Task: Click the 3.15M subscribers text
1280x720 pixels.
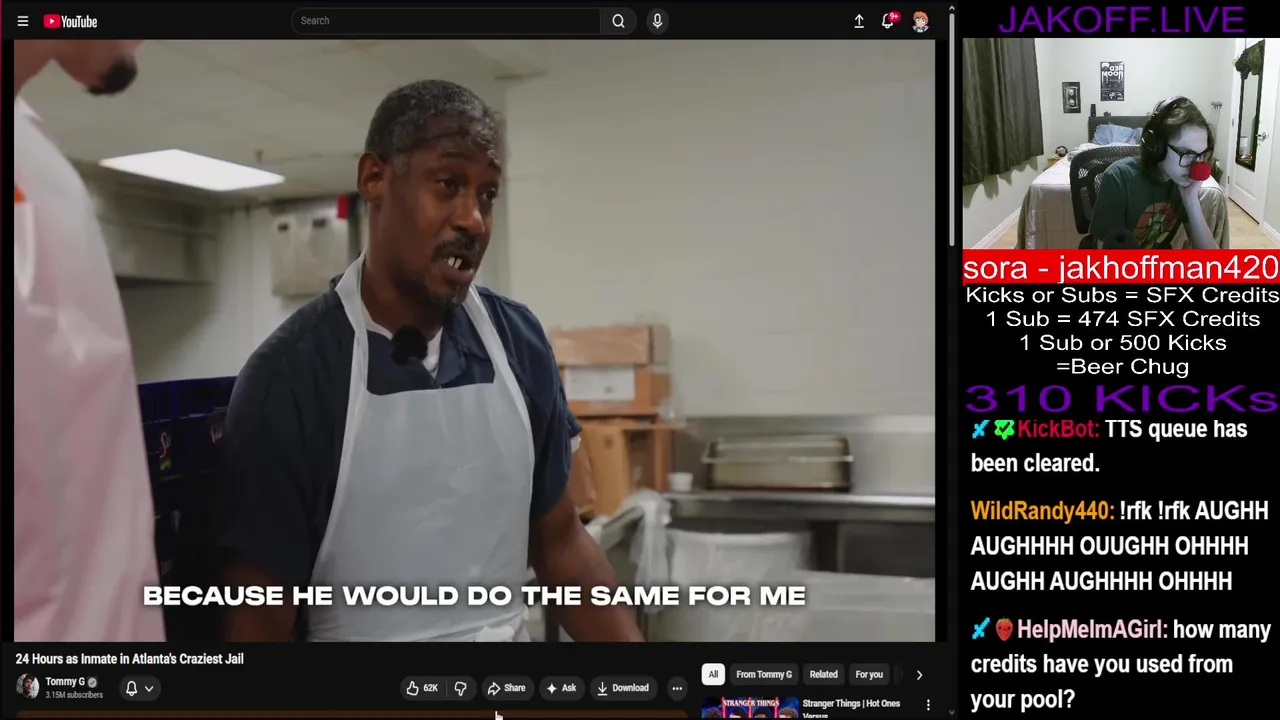Action: point(74,695)
